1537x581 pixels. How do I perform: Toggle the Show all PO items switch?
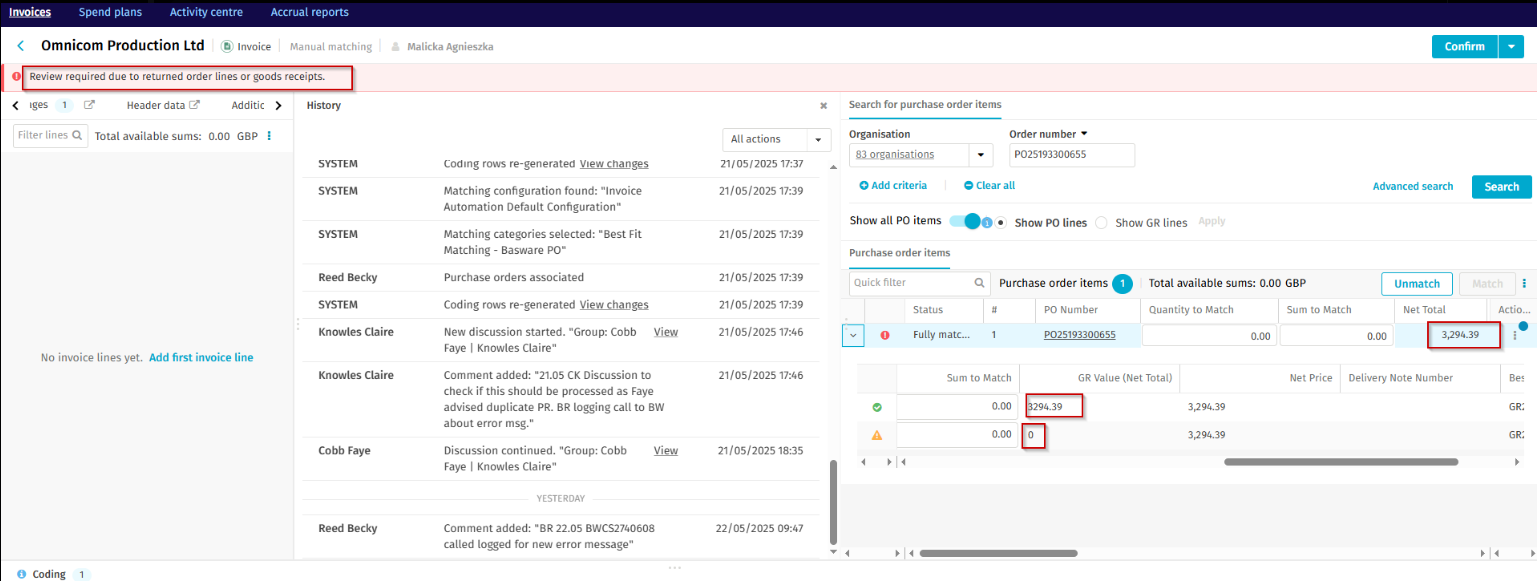pos(965,222)
